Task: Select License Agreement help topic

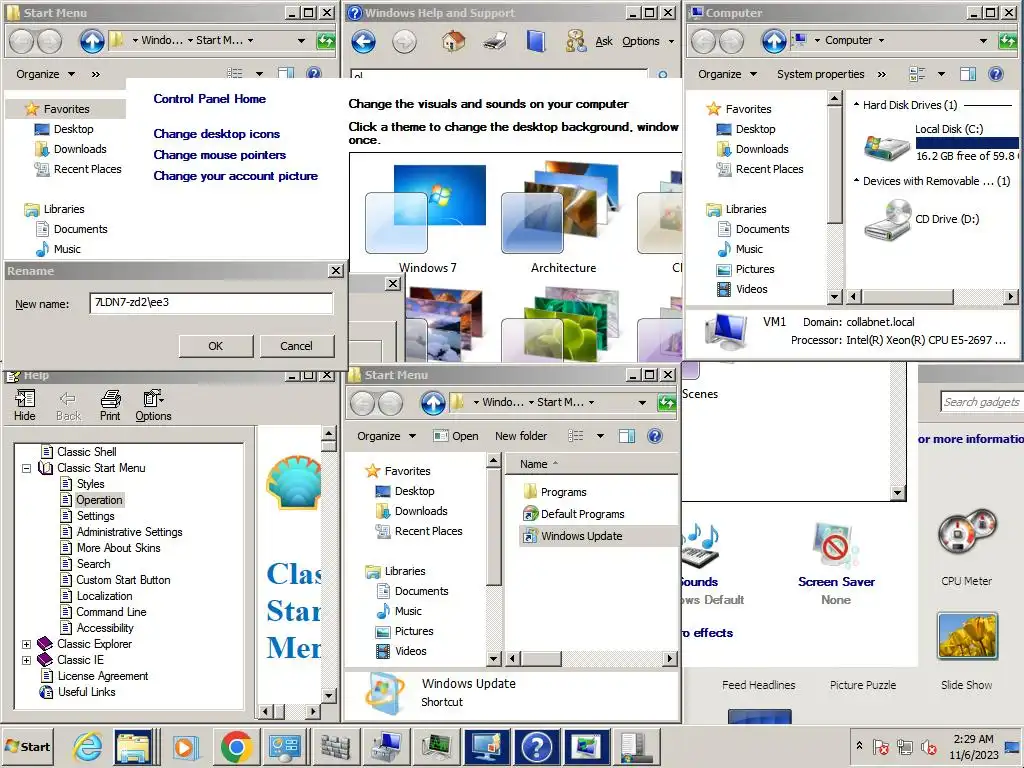Action: 103,676
